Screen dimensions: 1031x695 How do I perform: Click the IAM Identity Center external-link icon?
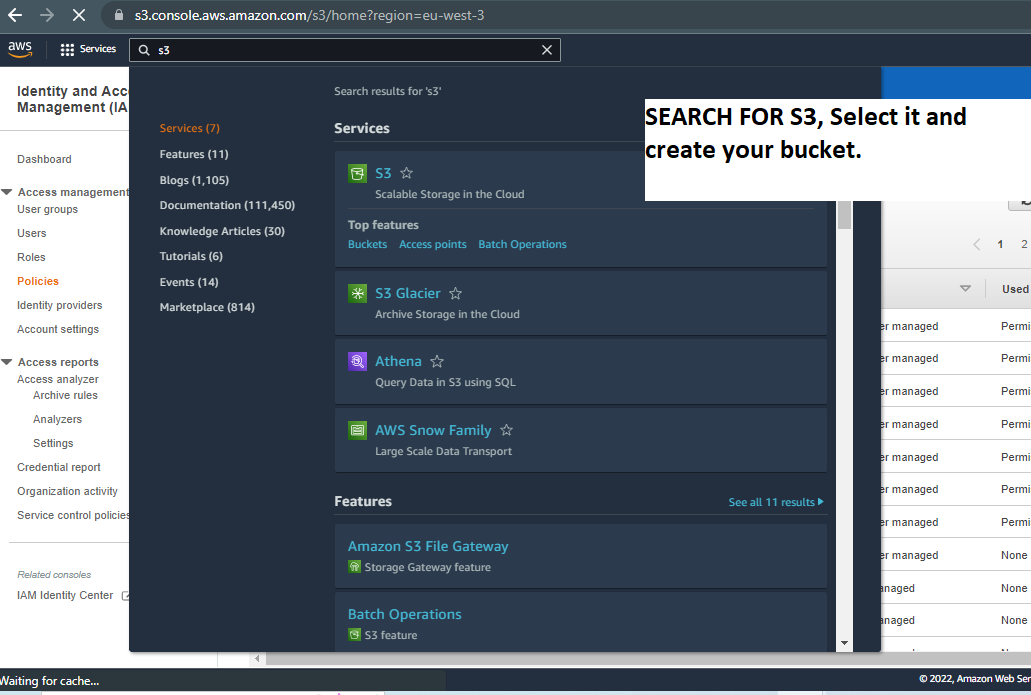(125, 596)
